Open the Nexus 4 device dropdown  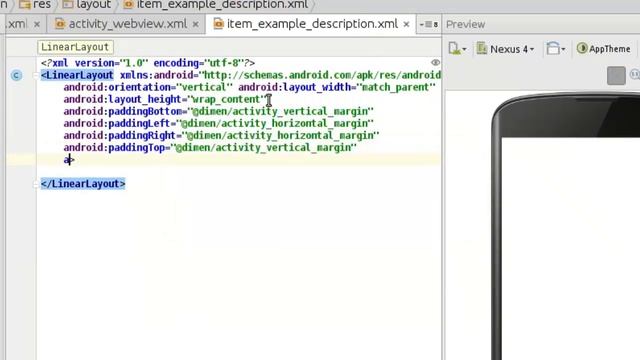point(505,49)
